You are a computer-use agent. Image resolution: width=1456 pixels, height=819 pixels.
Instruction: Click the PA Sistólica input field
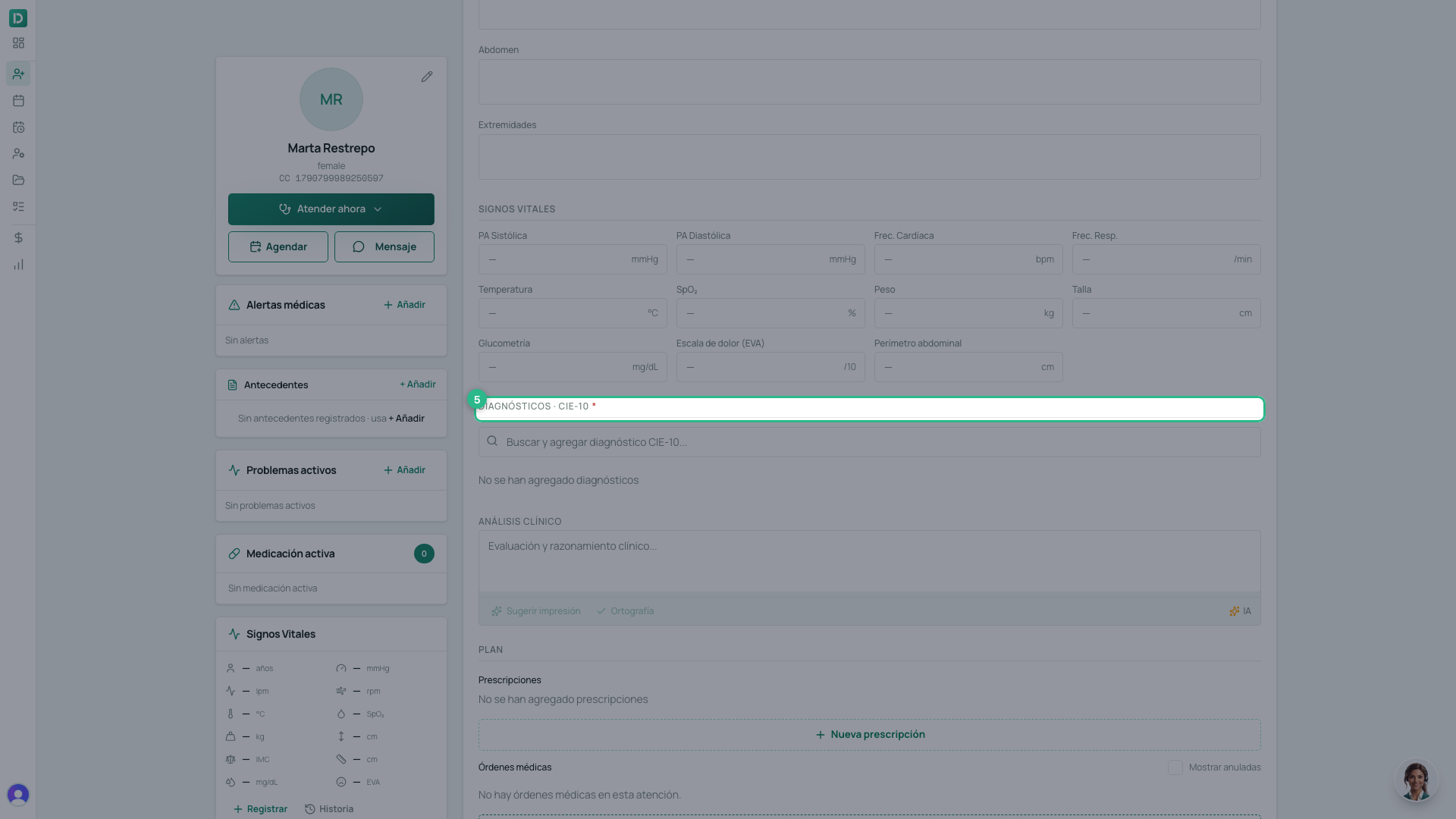click(573, 259)
